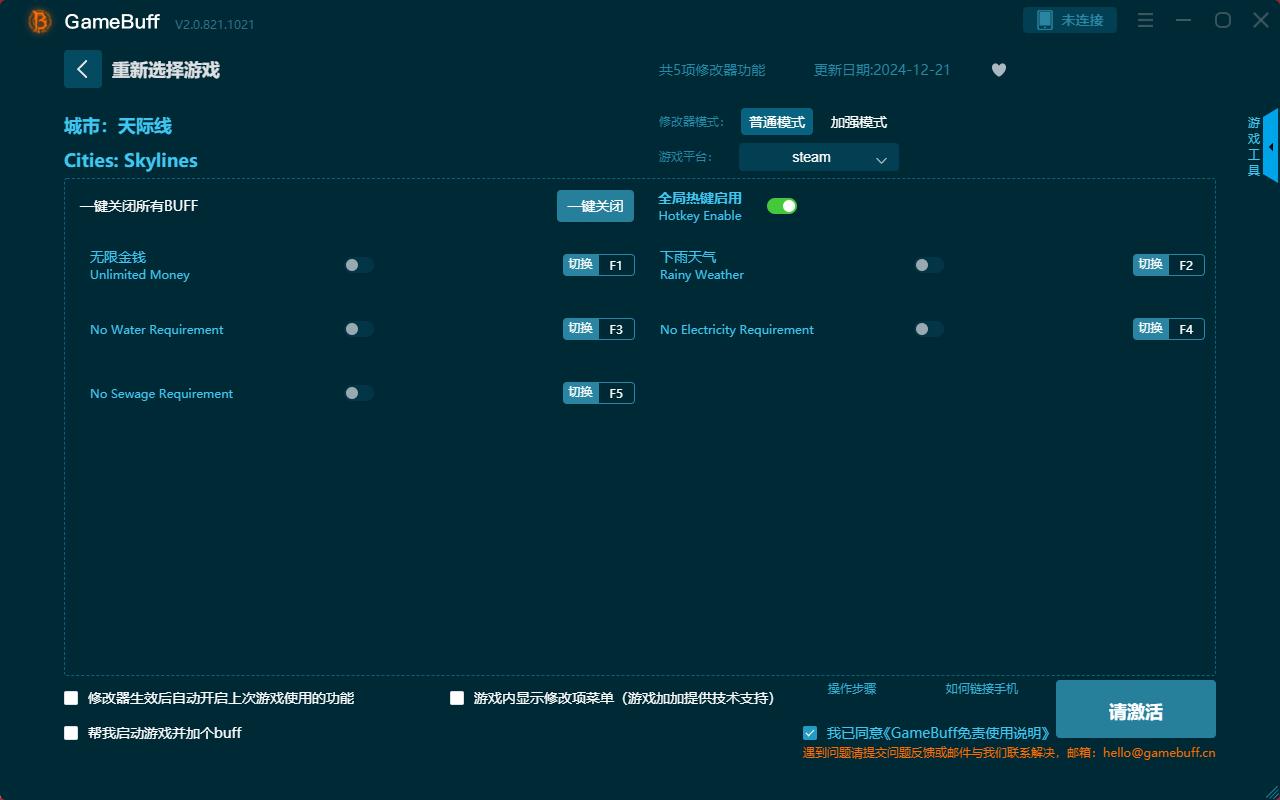Toggle the Hotkey Enable switch off

781,205
